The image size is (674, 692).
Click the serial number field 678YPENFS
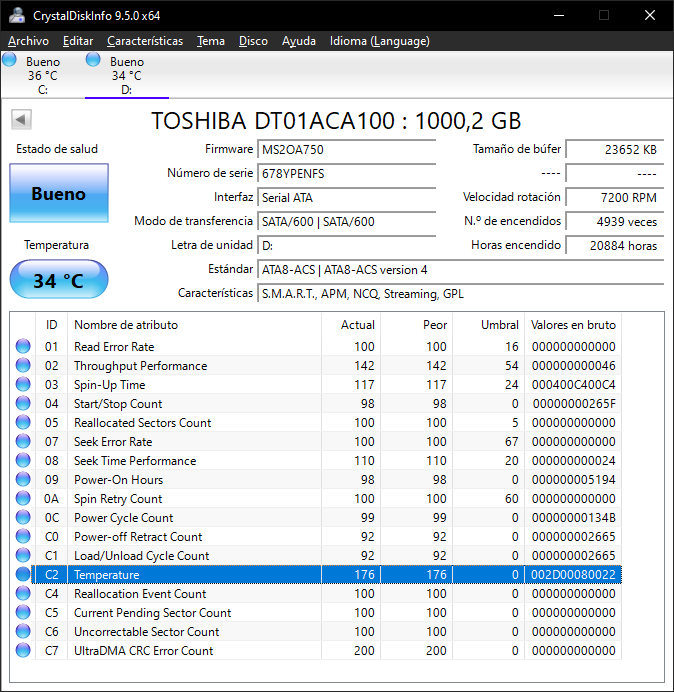pyautogui.click(x=346, y=173)
